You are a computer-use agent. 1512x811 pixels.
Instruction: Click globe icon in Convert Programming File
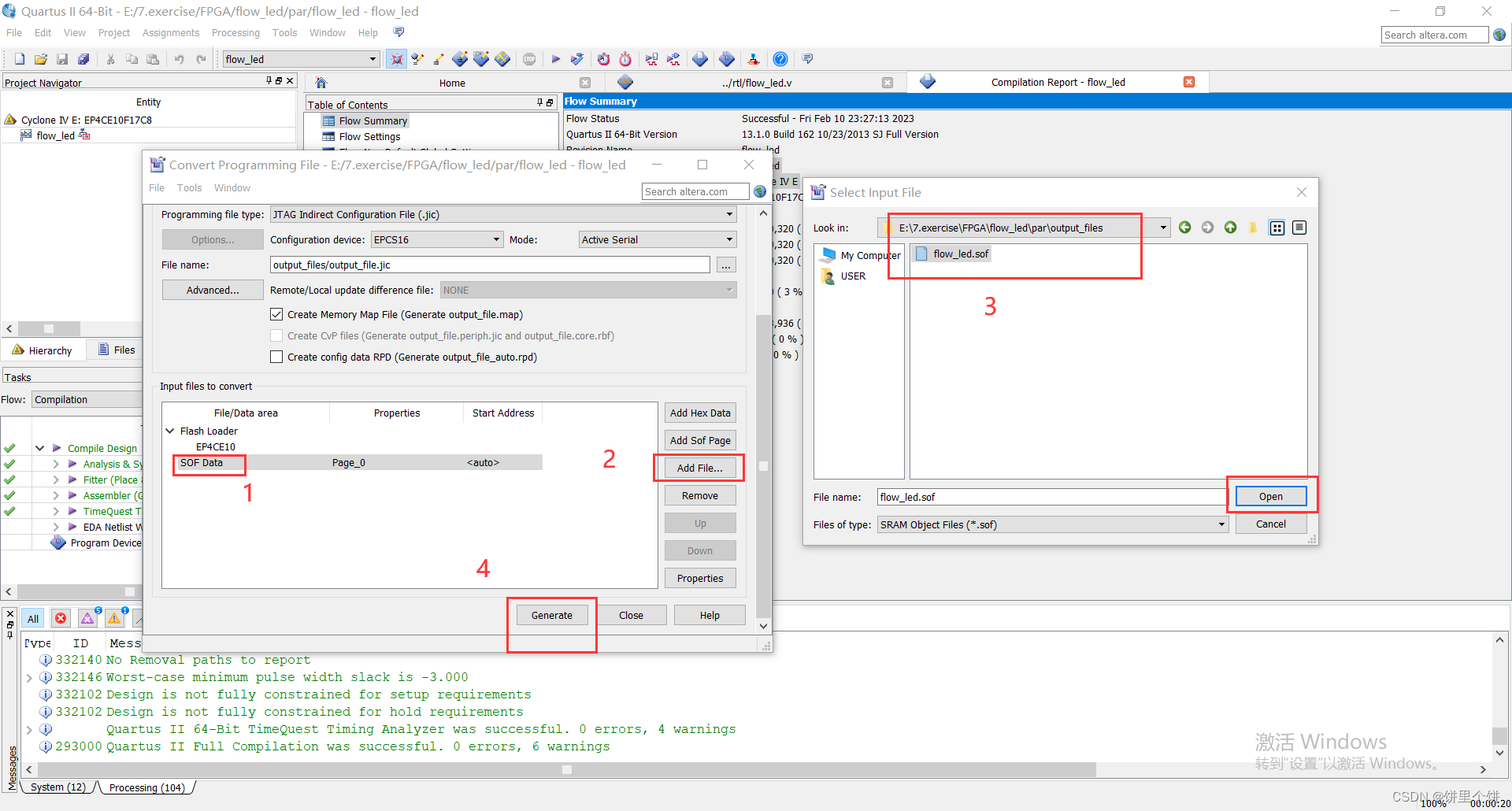tap(760, 191)
